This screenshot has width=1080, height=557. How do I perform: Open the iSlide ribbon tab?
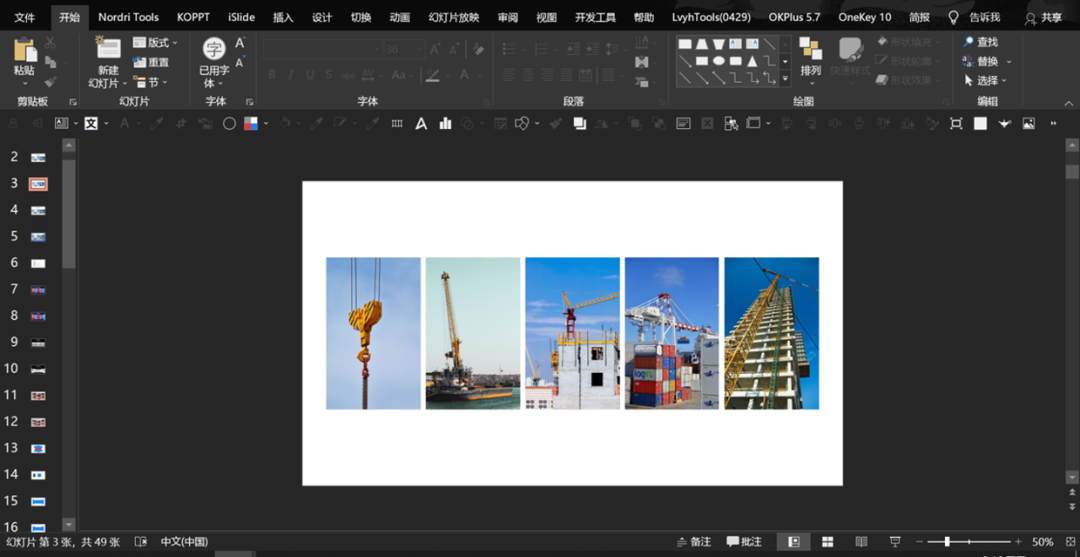[242, 17]
